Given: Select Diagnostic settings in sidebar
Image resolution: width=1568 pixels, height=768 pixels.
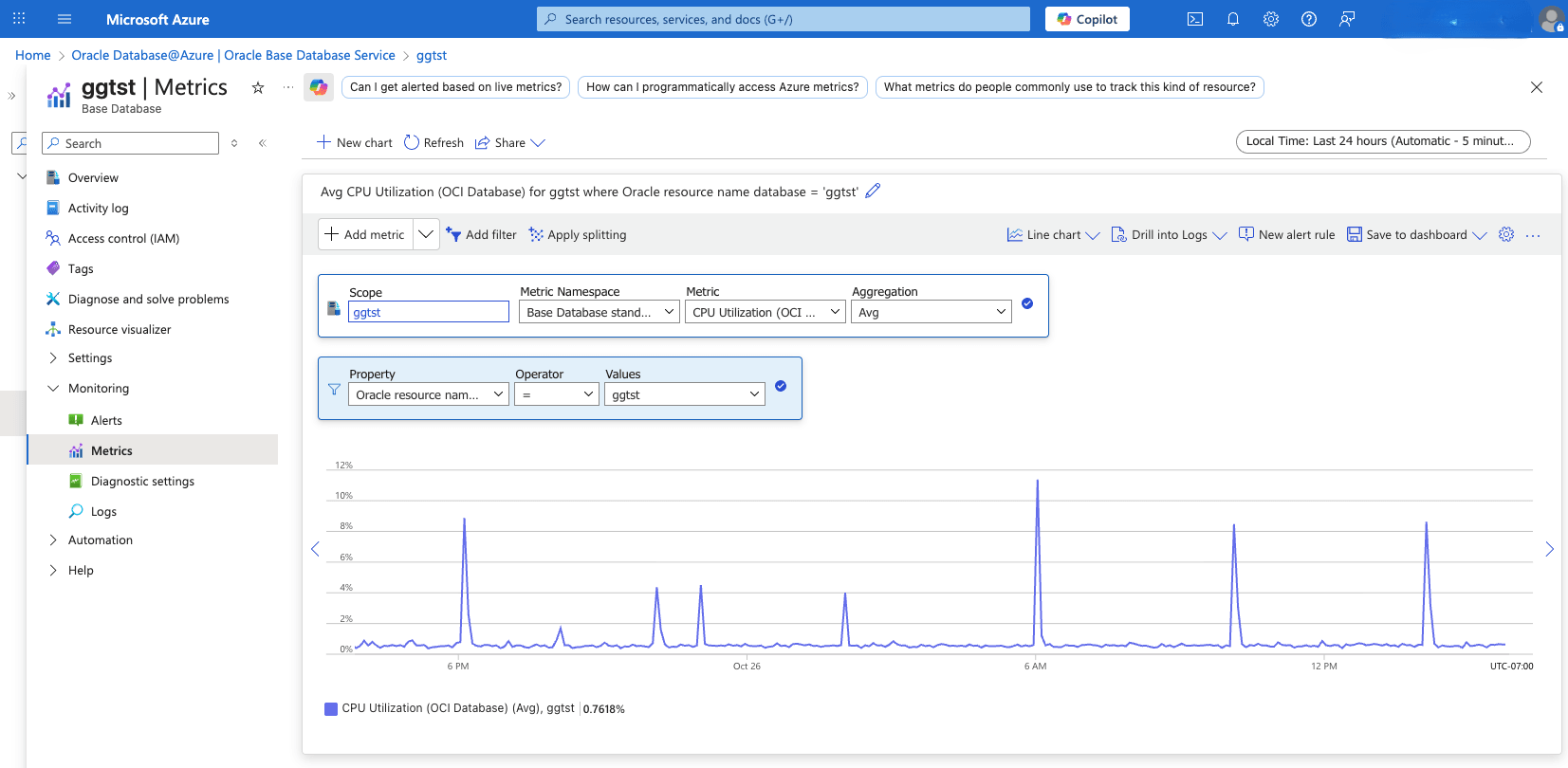Looking at the screenshot, I should (142, 482).
